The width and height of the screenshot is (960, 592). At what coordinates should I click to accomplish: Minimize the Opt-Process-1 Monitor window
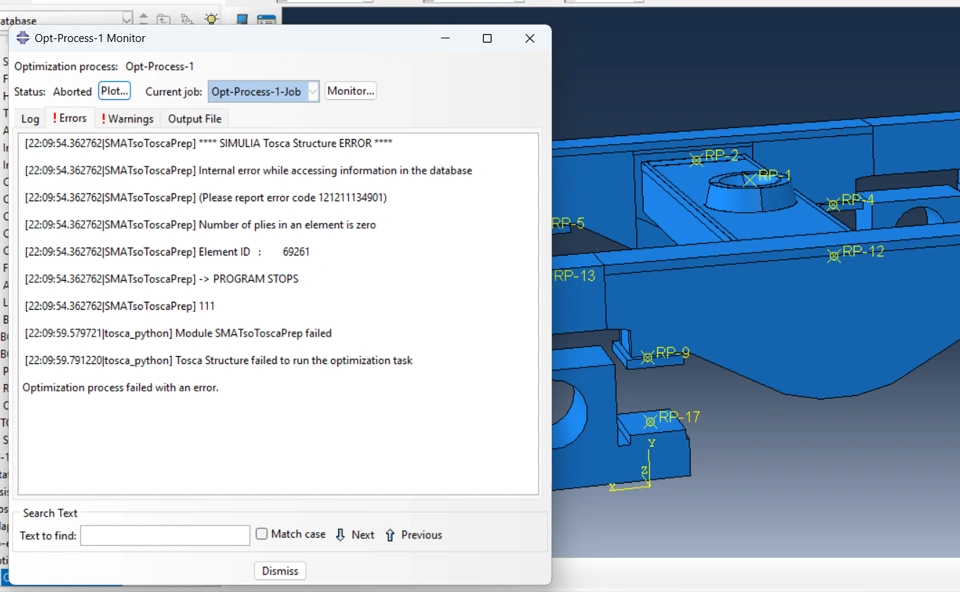(445, 38)
